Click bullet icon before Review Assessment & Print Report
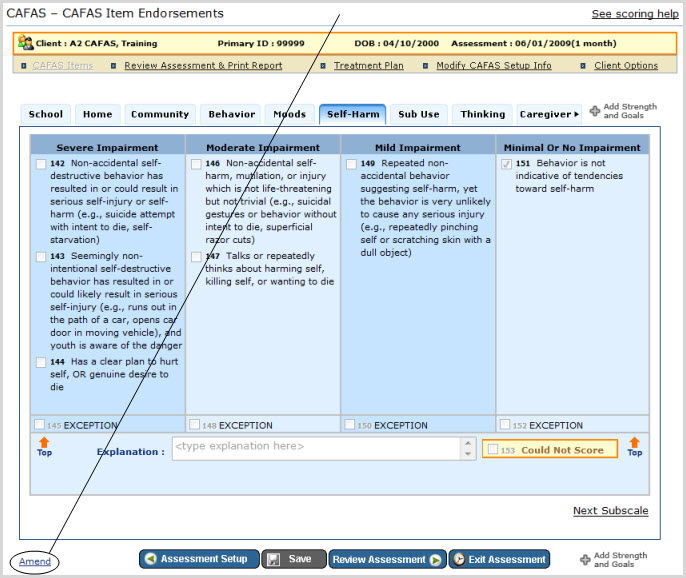 [113, 66]
